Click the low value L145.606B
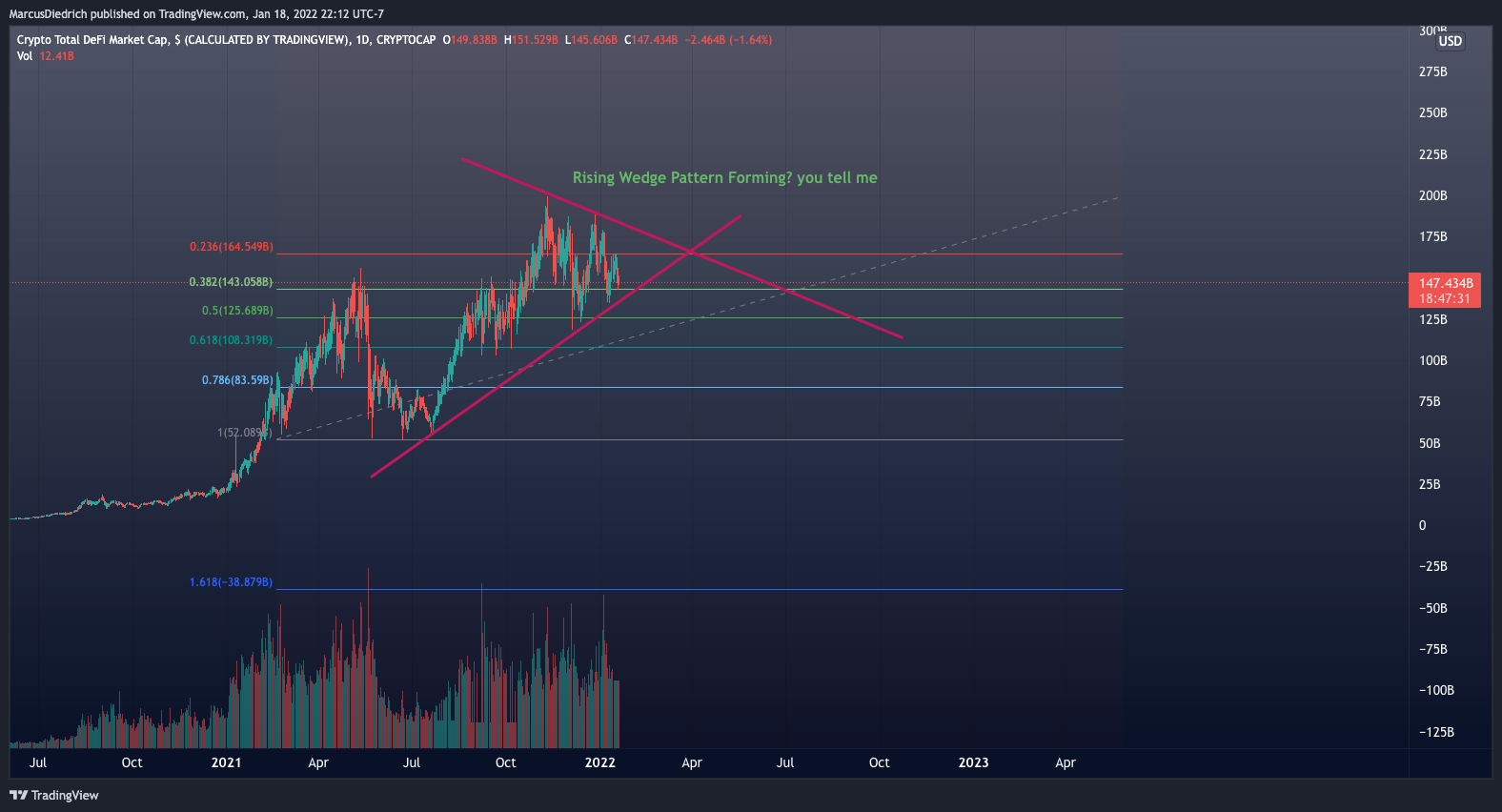The image size is (1502, 812). (591, 40)
